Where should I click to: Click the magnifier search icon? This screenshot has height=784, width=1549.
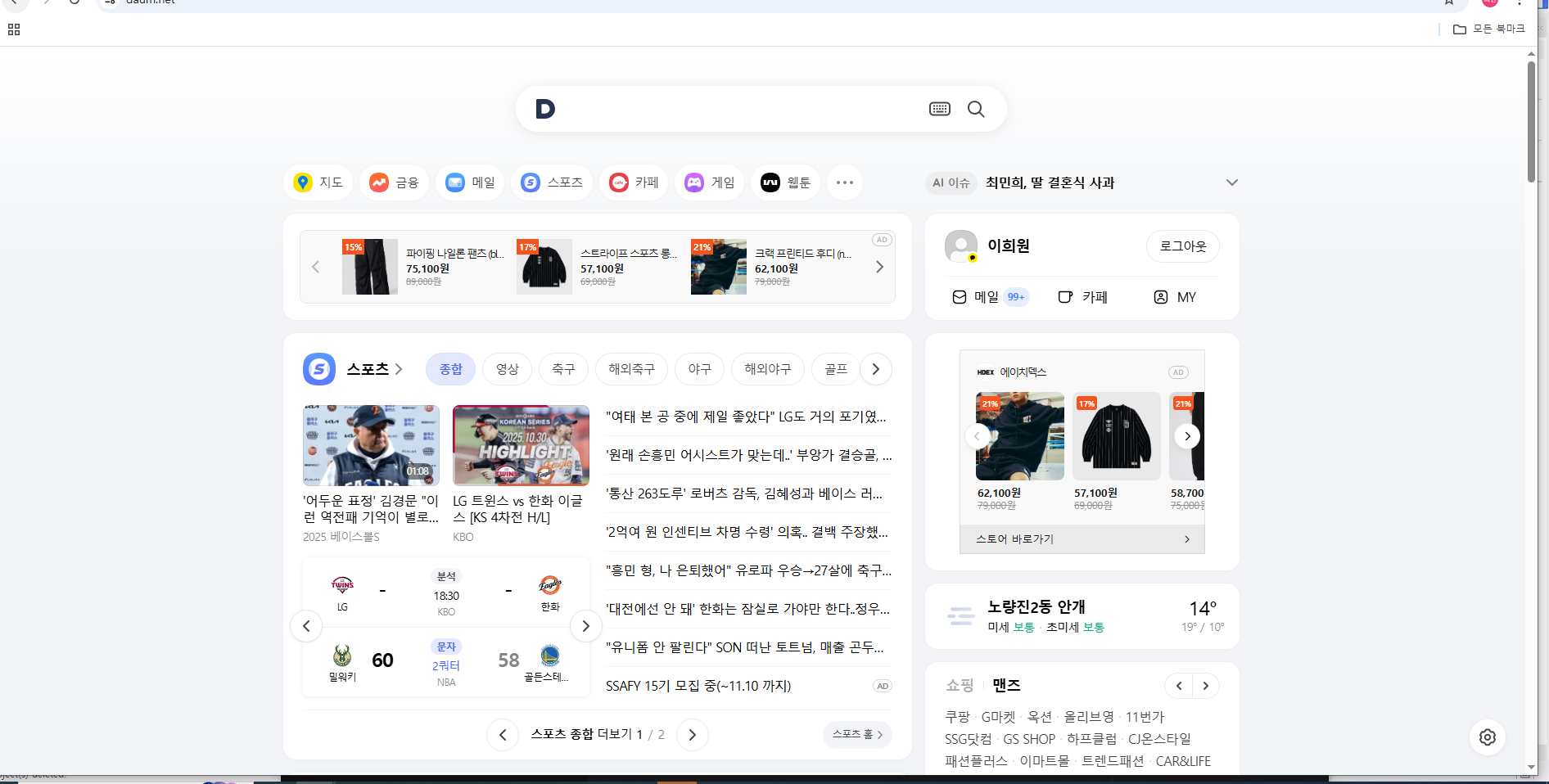[976, 109]
